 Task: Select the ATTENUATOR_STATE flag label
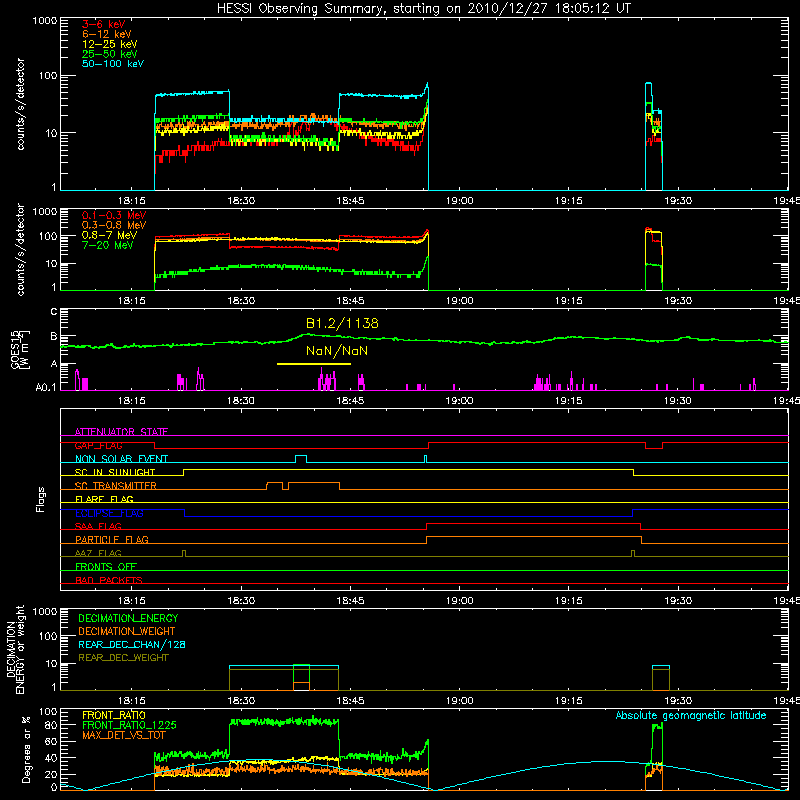[121, 432]
